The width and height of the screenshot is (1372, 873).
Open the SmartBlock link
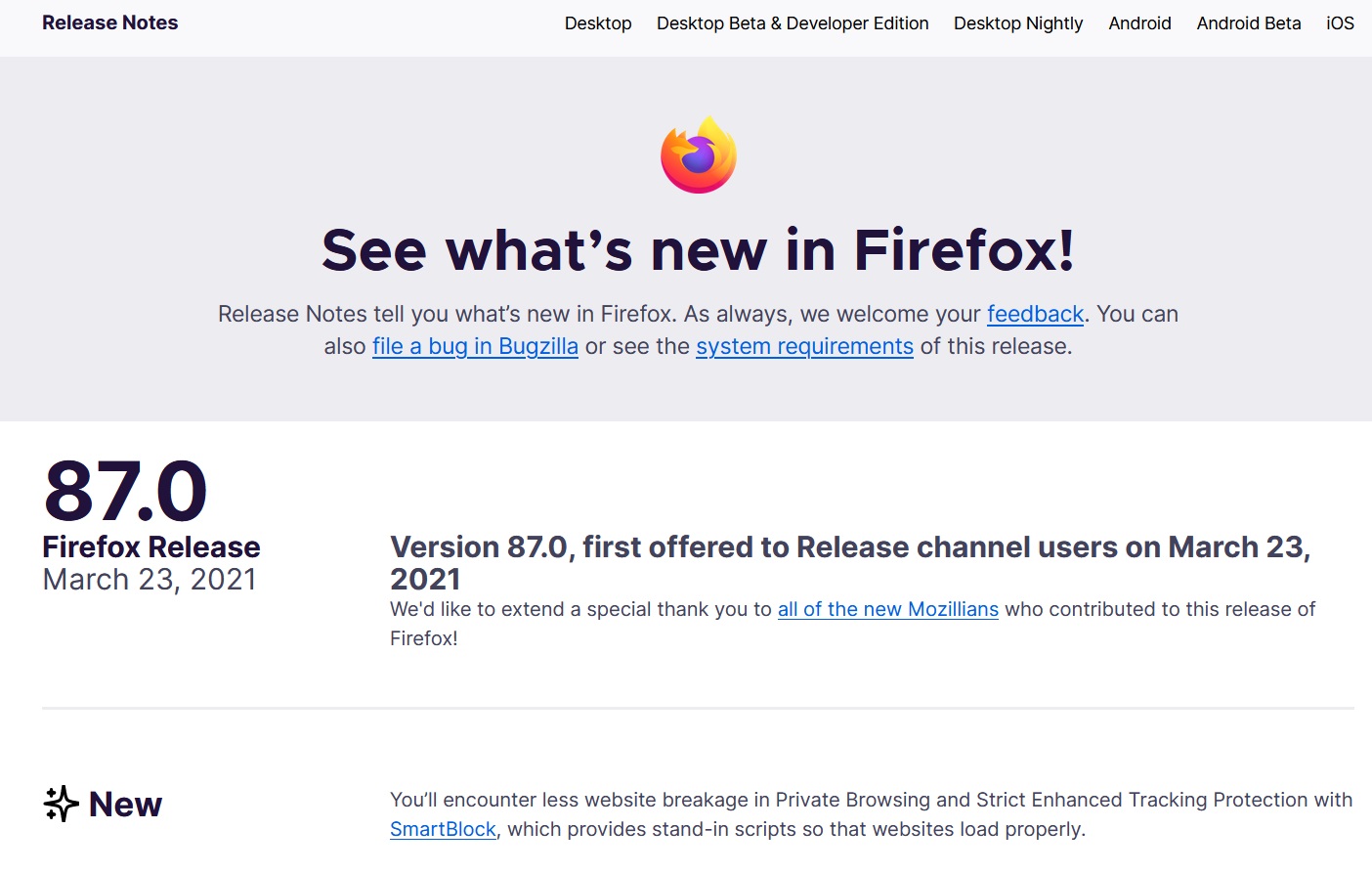[443, 829]
